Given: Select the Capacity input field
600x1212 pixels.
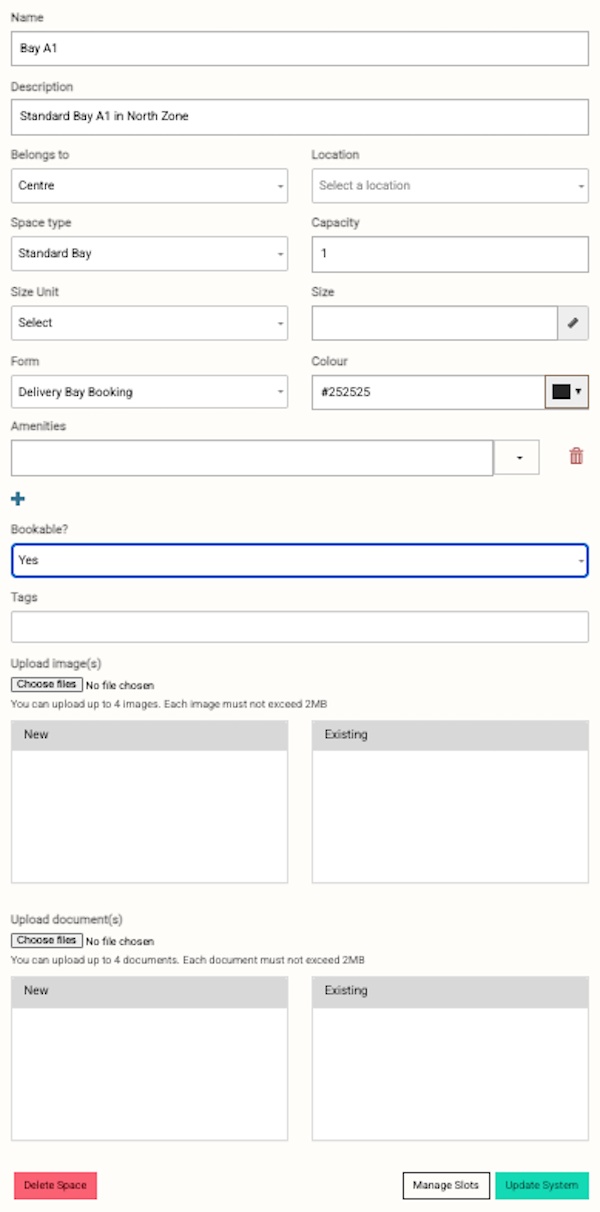Looking at the screenshot, I should 450,254.
